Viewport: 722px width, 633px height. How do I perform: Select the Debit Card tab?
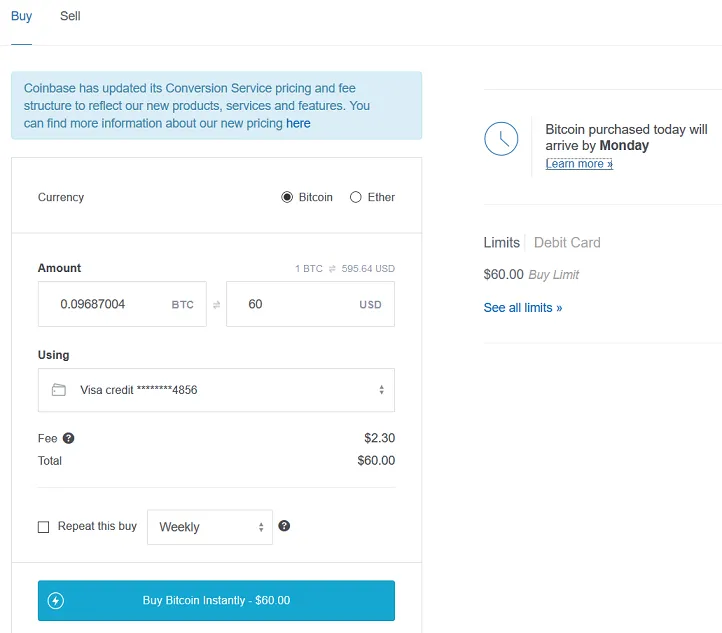[567, 242]
